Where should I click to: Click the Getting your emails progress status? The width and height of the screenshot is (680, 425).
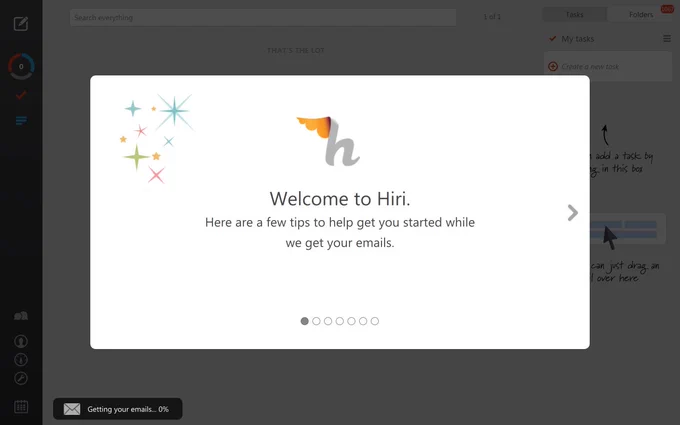tap(118, 409)
